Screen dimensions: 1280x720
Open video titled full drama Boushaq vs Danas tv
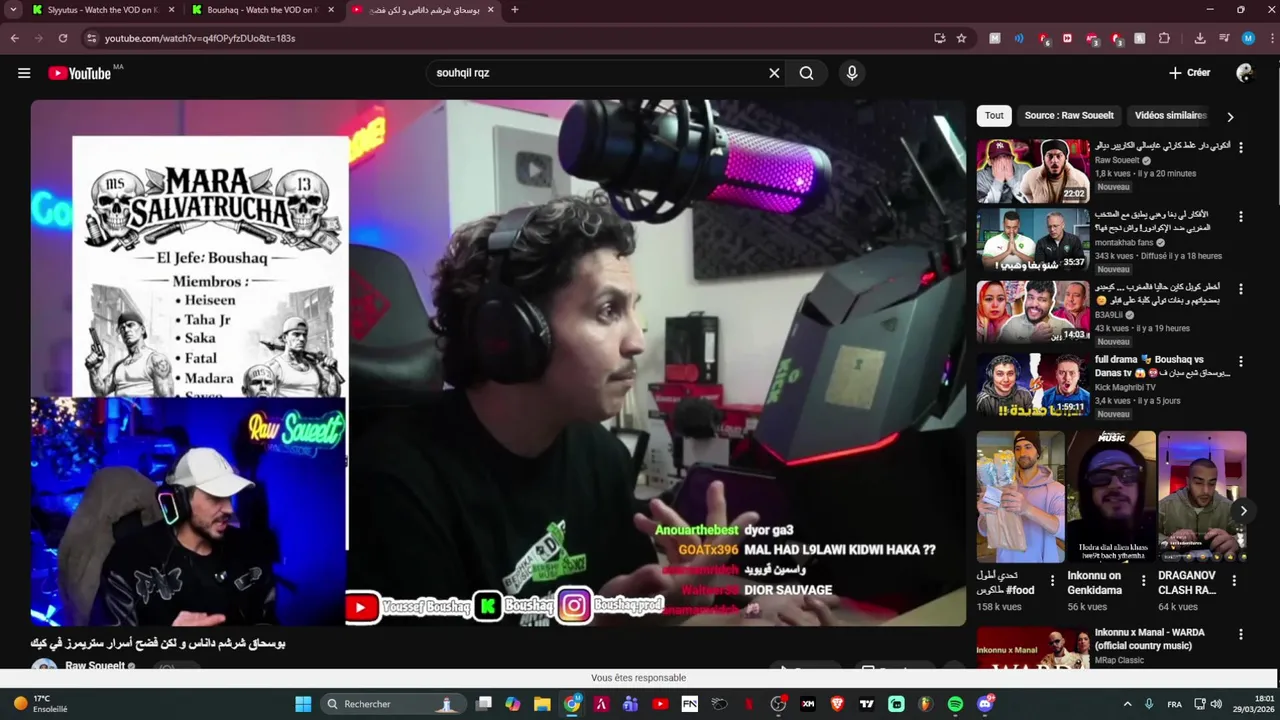(1162, 365)
